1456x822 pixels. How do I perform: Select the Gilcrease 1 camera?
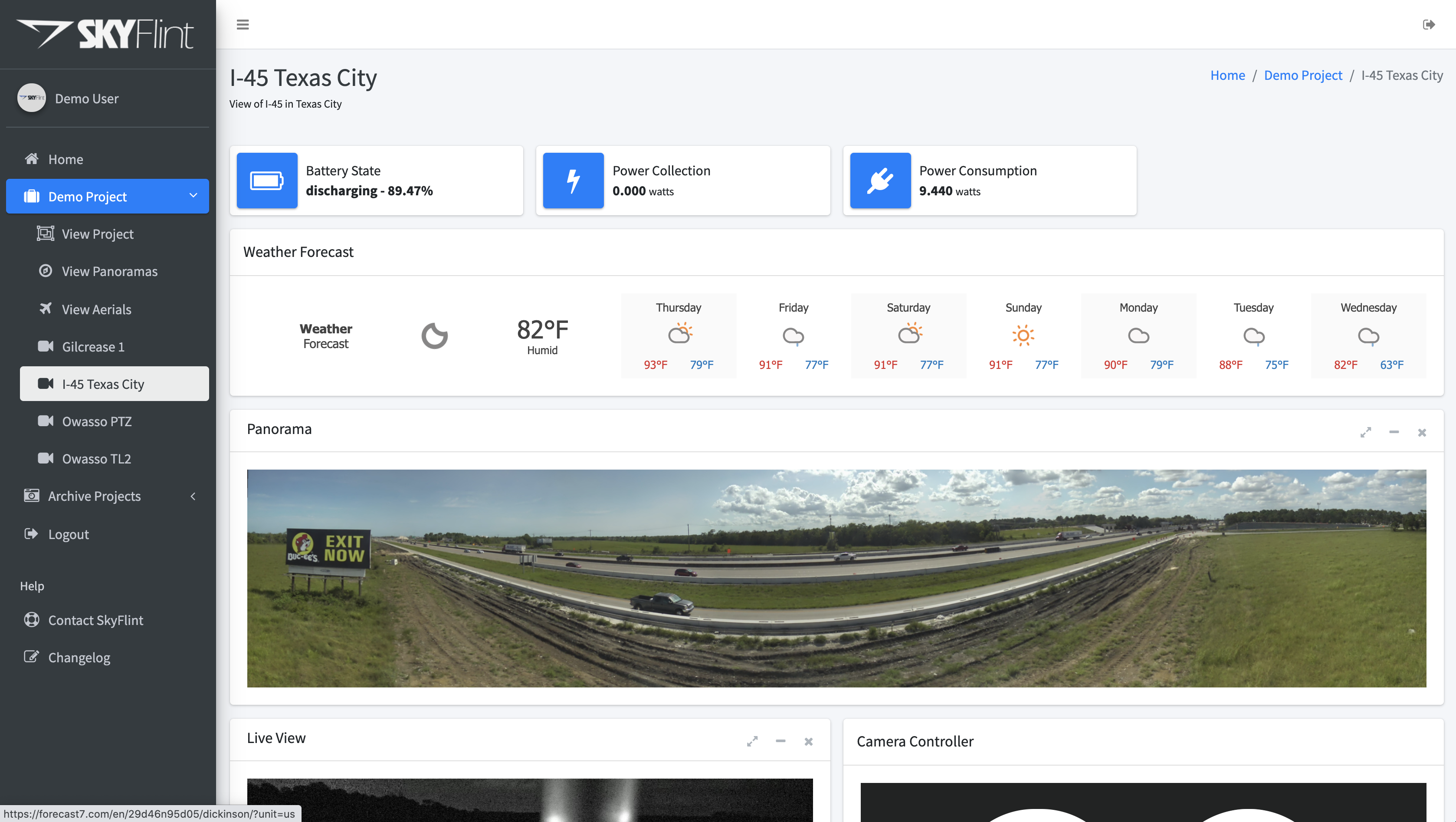[93, 347]
